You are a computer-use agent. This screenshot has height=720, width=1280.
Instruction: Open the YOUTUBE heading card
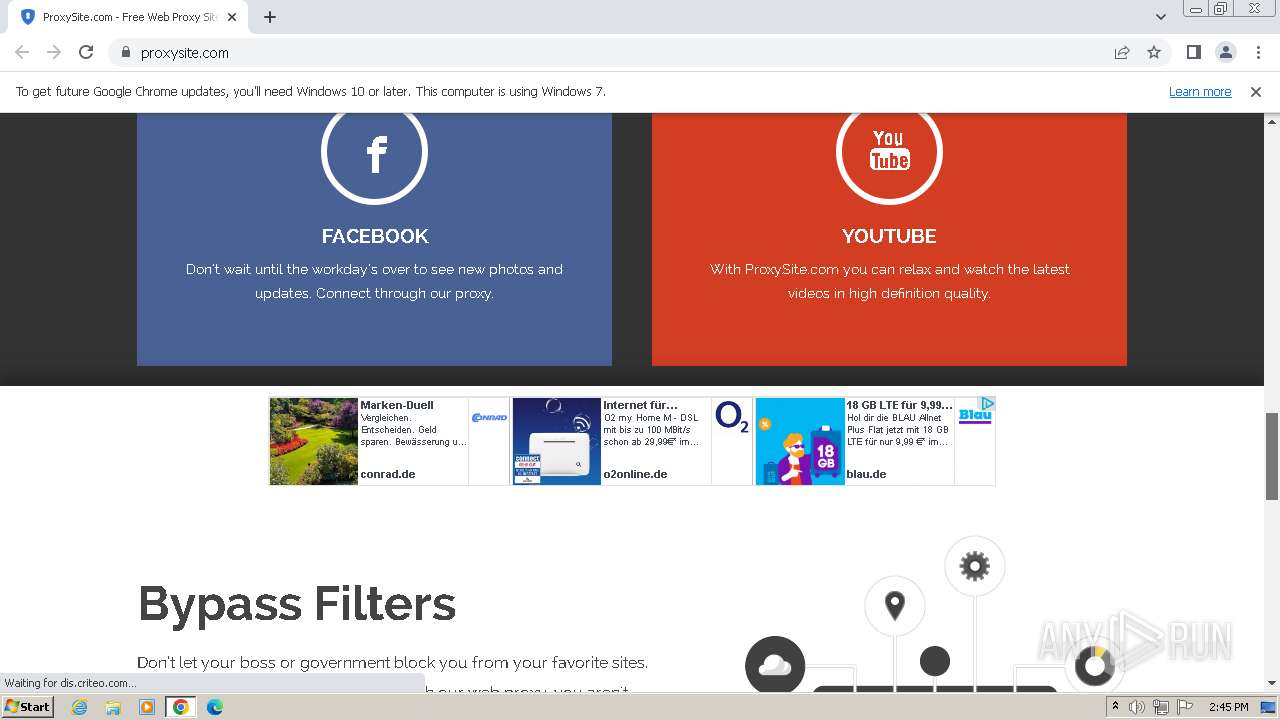pos(889,236)
